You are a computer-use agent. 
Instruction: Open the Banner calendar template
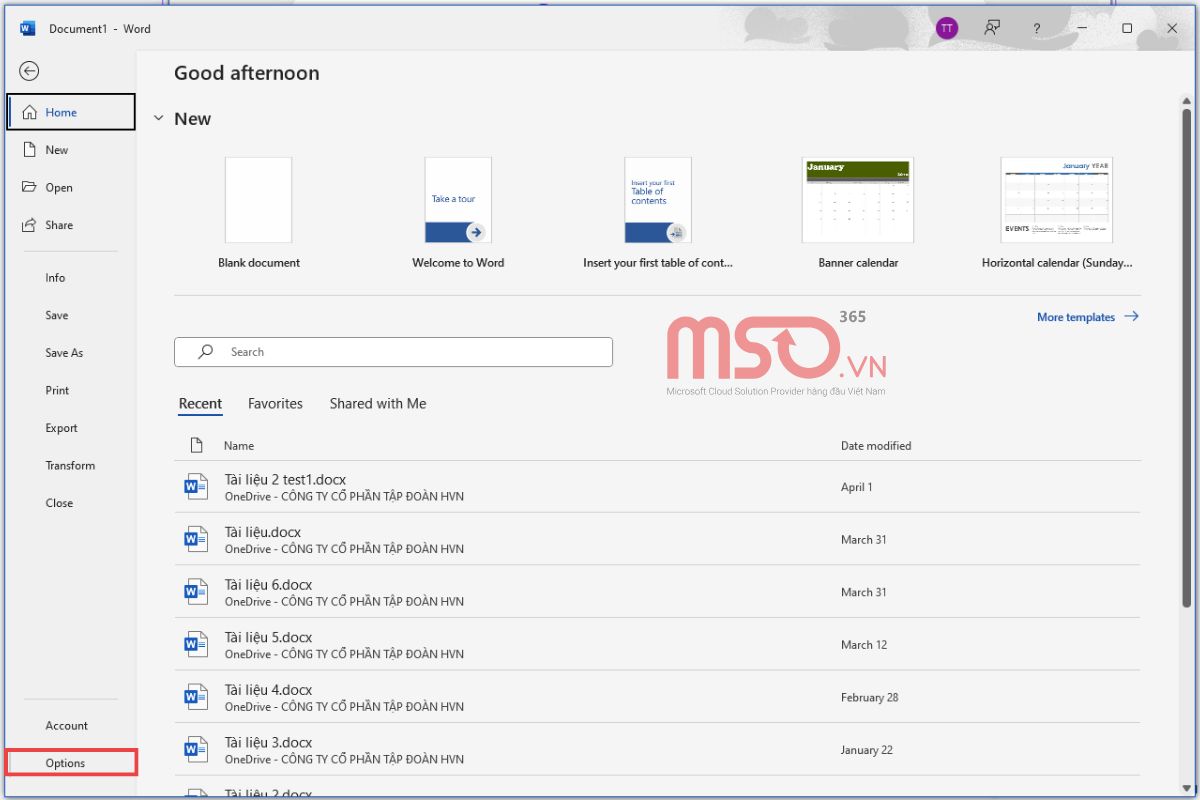point(858,212)
